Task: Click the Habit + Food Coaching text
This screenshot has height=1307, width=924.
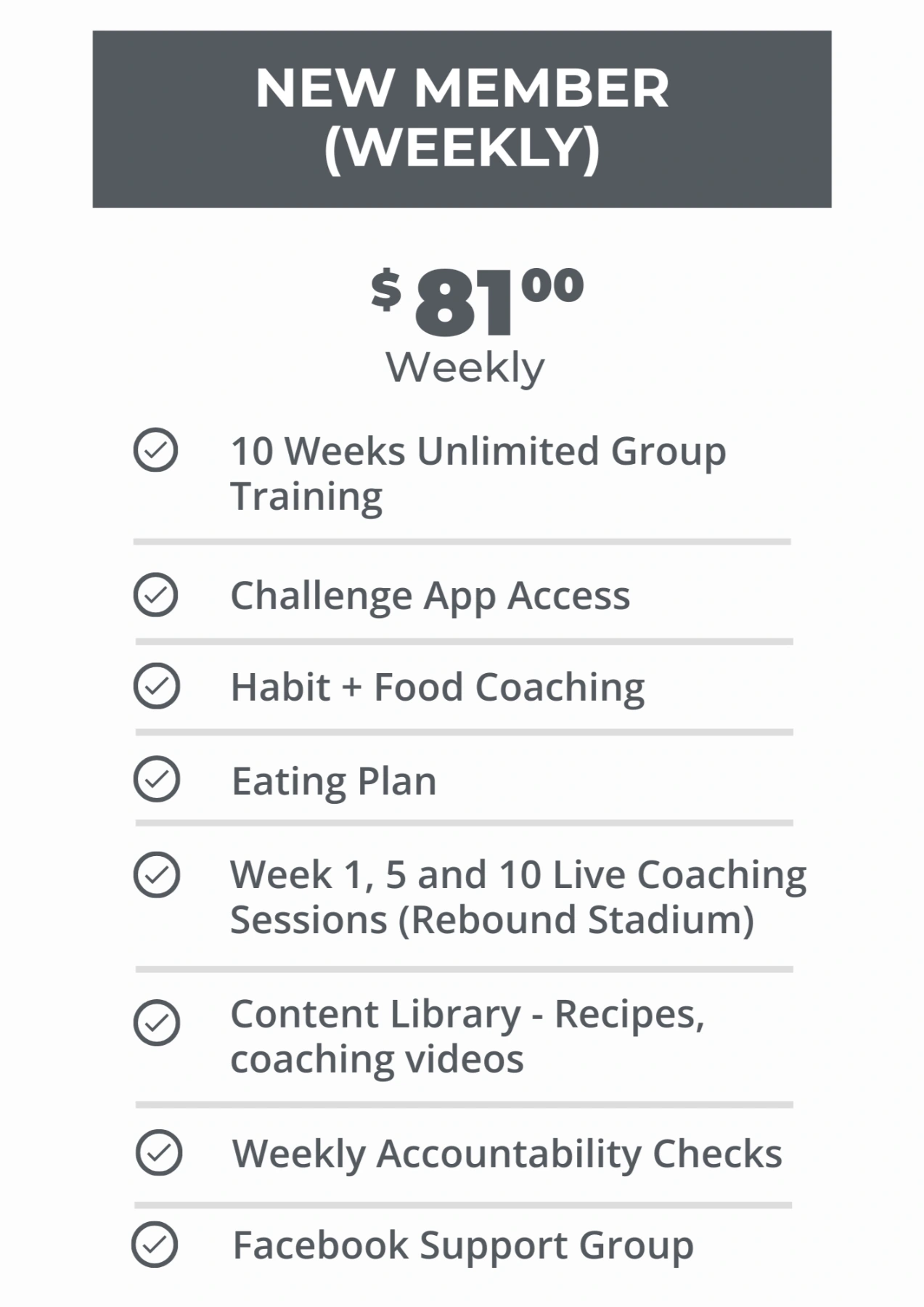Action: (437, 687)
